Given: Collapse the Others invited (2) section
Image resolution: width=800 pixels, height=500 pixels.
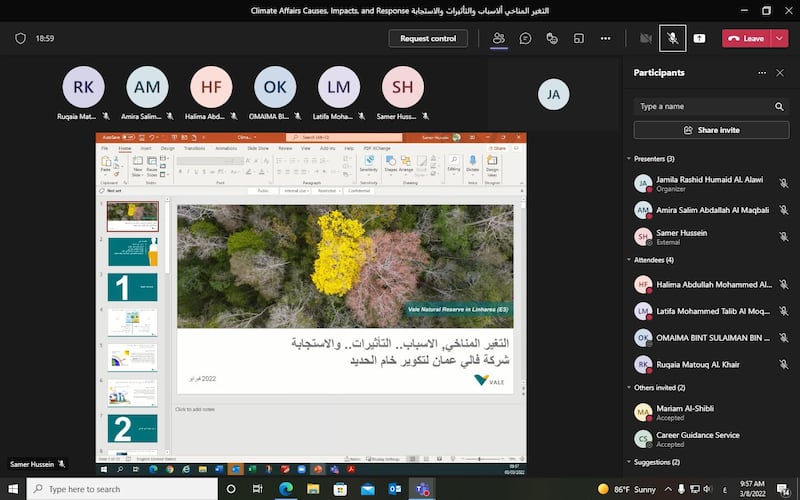Looking at the screenshot, I should tap(629, 387).
